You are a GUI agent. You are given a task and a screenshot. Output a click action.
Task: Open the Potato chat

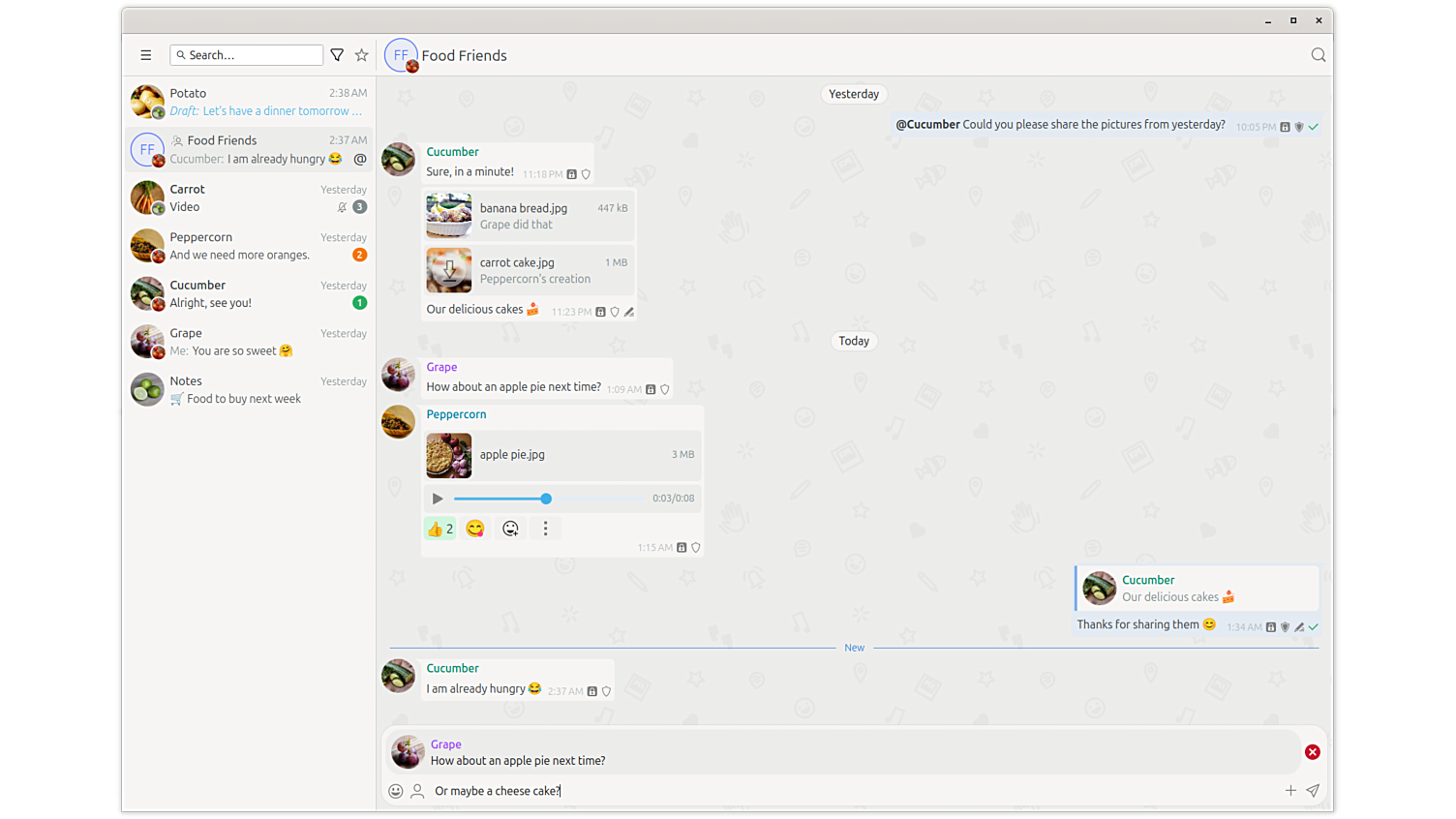(250, 102)
